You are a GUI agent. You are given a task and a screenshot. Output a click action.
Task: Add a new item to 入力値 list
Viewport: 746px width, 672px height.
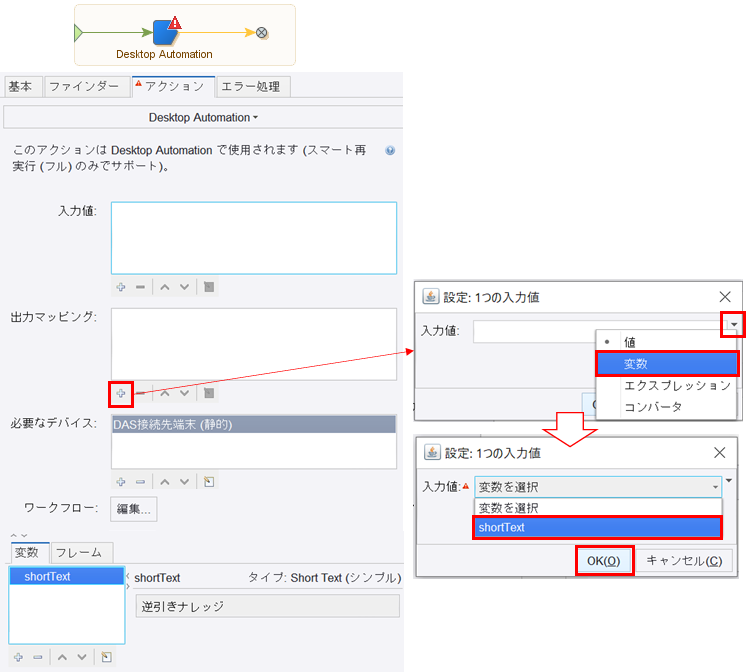click(x=121, y=287)
